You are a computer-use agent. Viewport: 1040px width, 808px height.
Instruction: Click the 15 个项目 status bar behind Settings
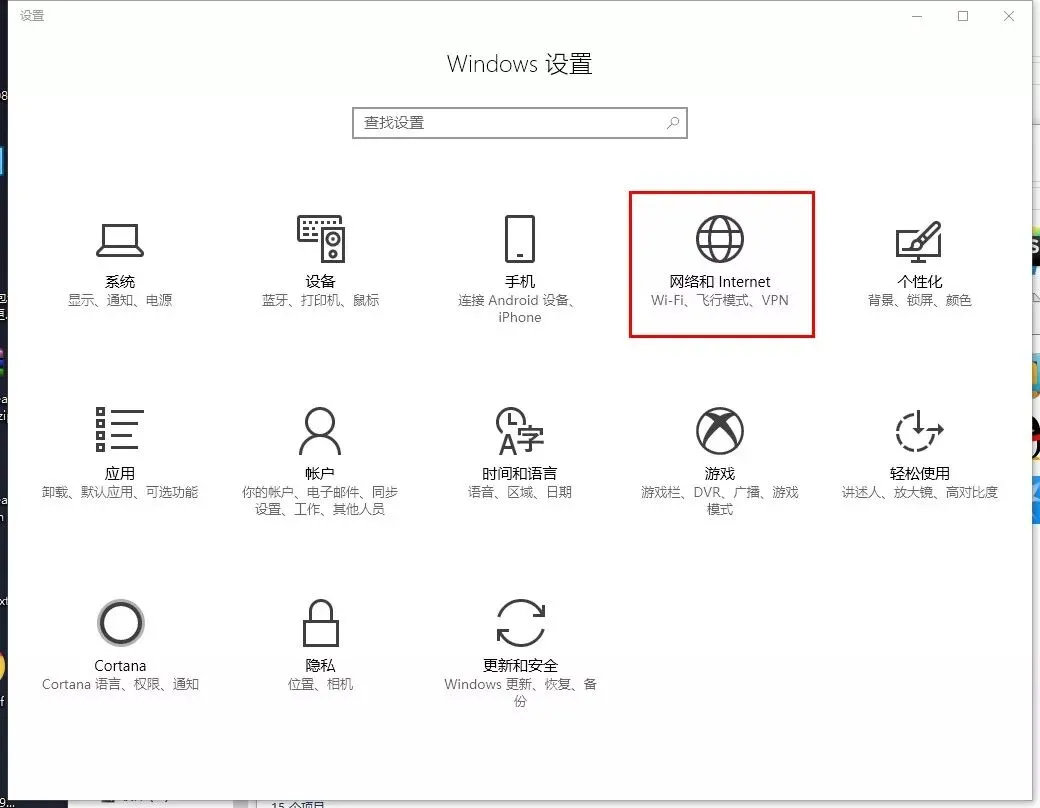tap(296, 802)
